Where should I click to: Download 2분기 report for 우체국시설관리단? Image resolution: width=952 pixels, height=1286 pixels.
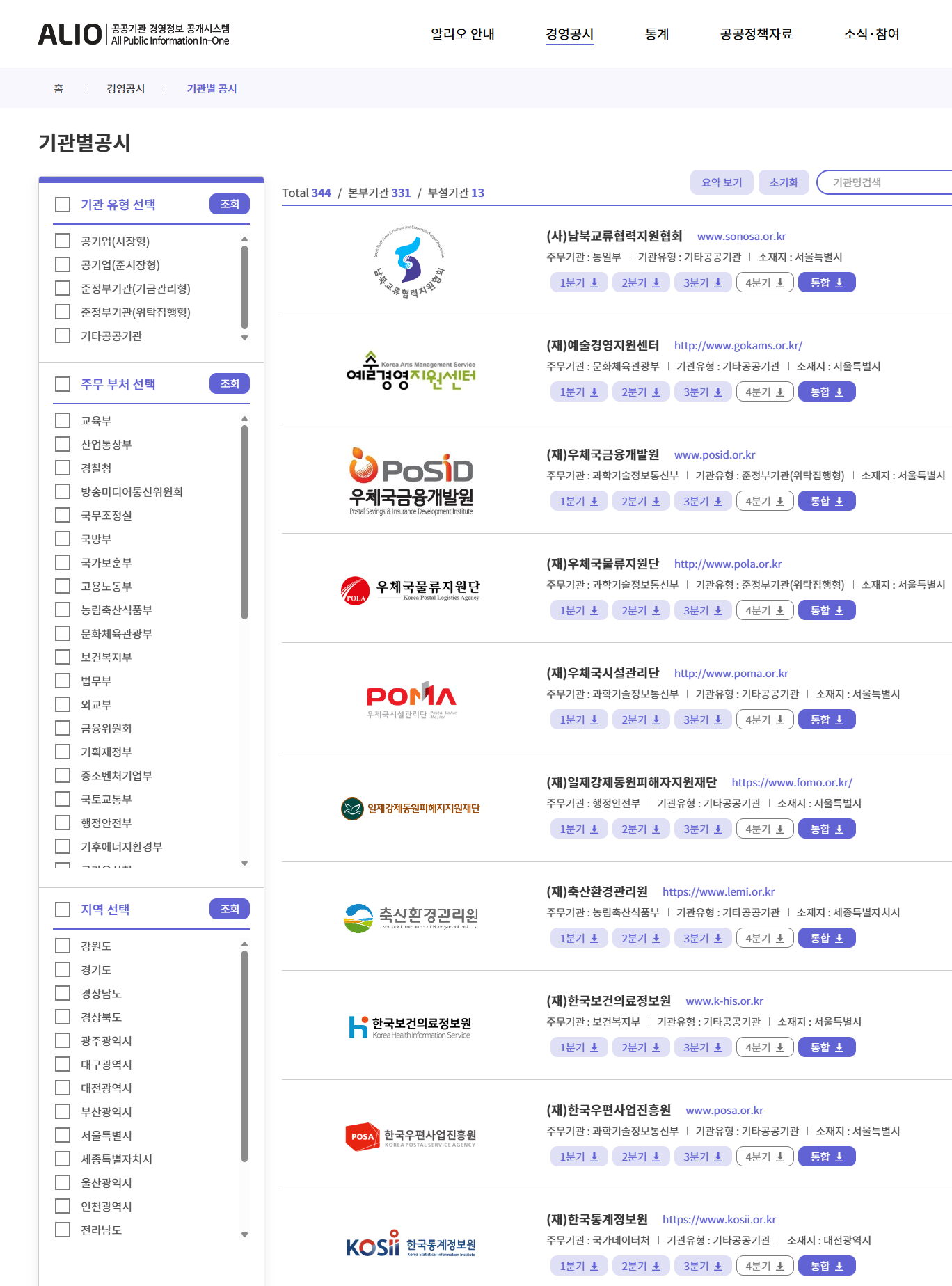tap(641, 720)
